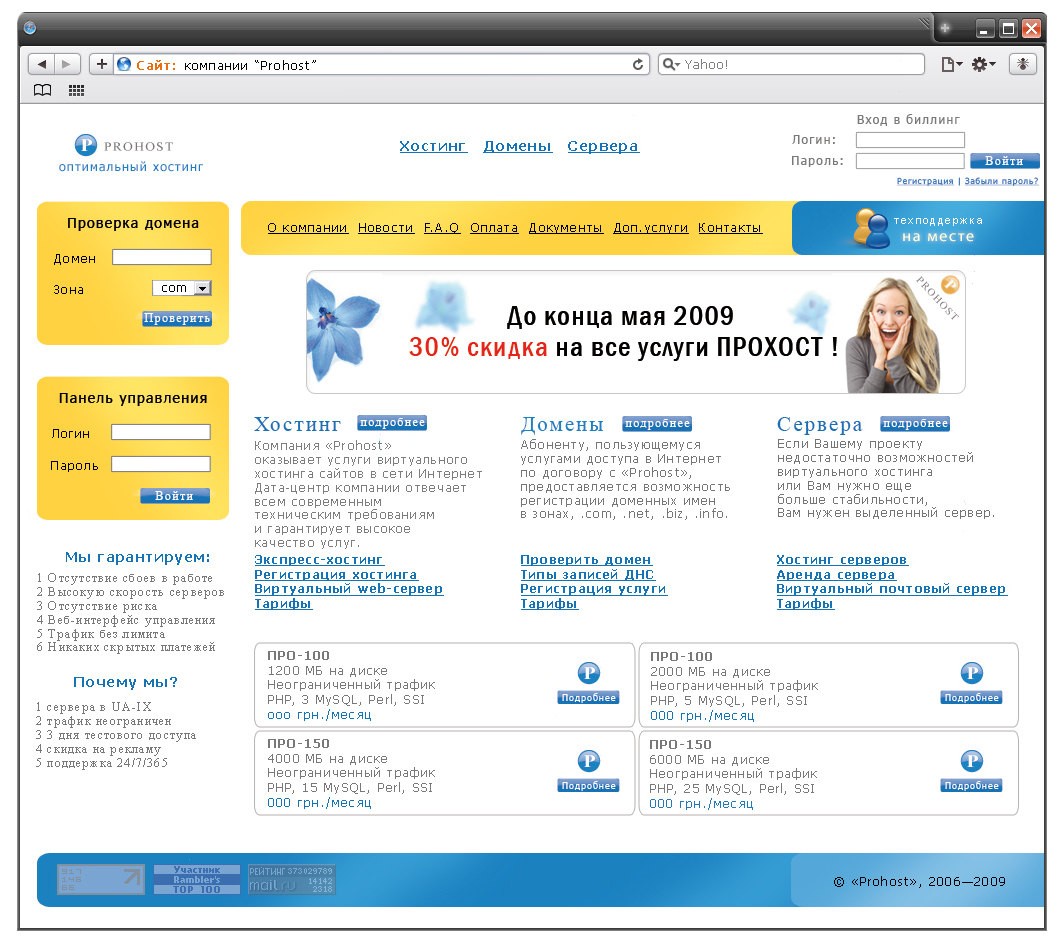Open the Хостинг top navigation item
This screenshot has height=945, width=1063.
pyautogui.click(x=433, y=146)
